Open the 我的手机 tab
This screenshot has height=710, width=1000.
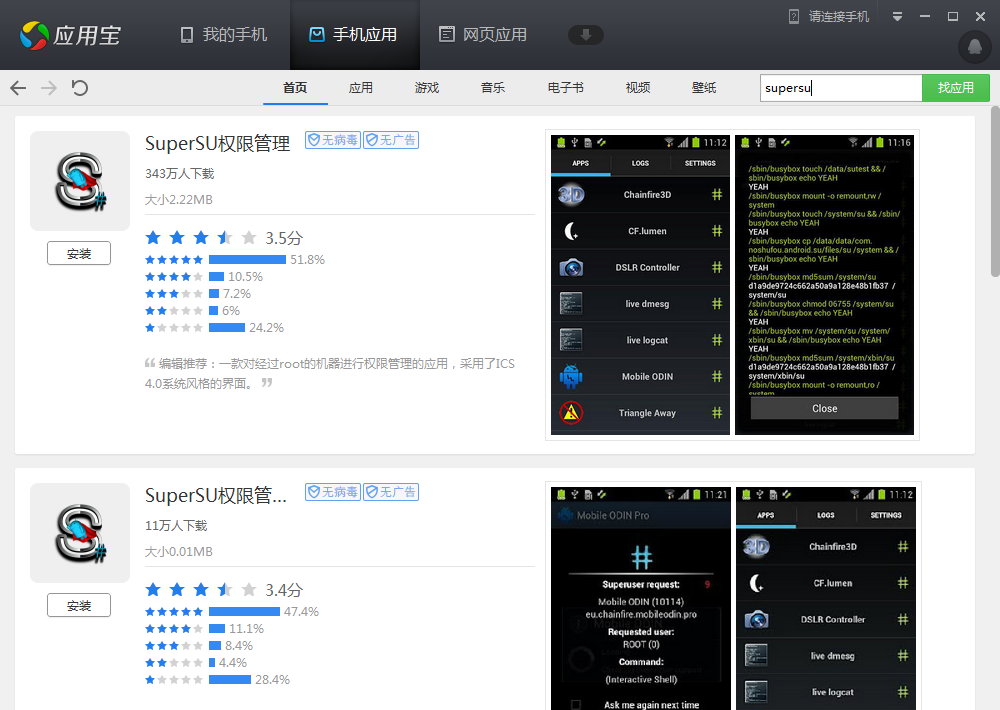tap(224, 34)
